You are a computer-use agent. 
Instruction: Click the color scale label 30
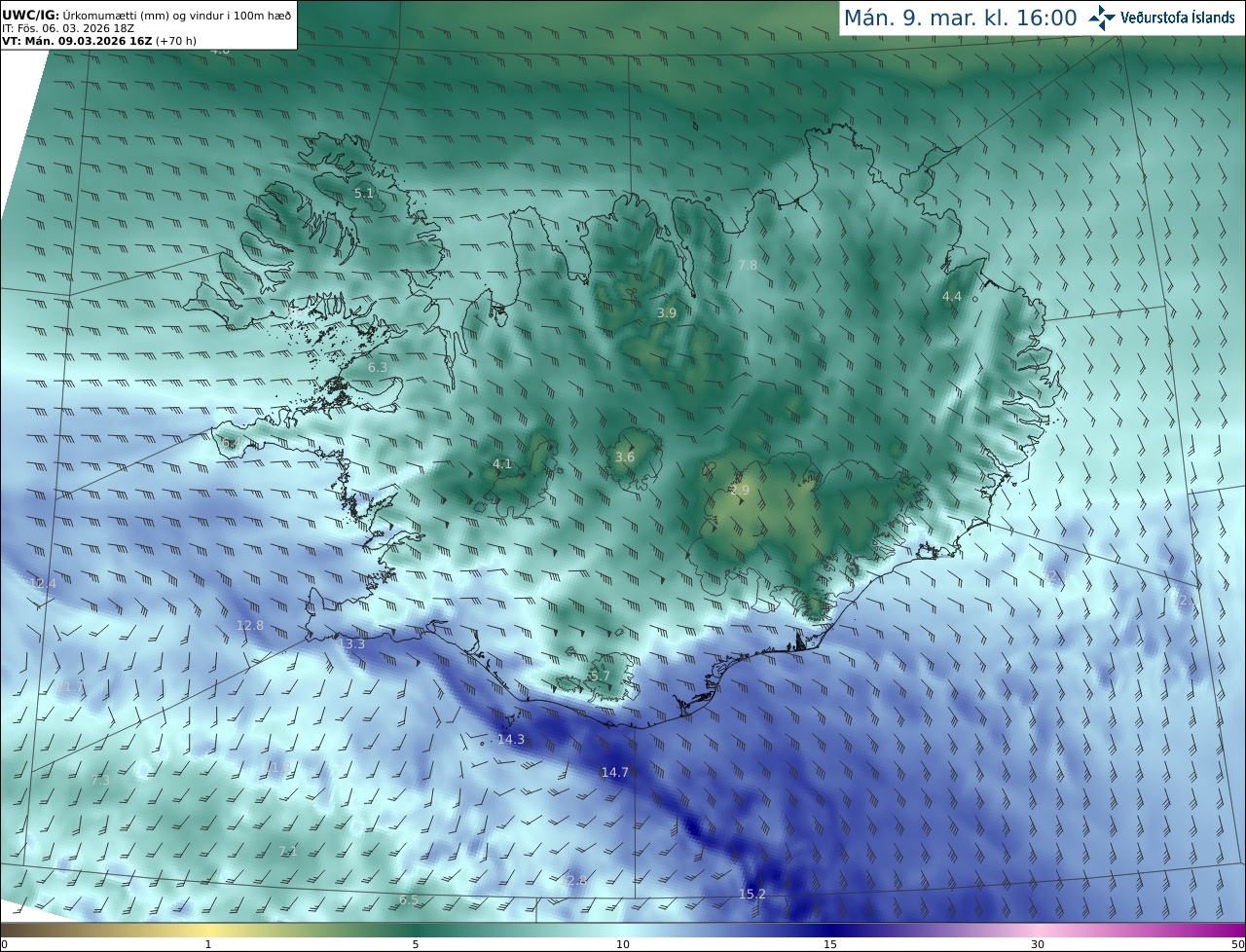coord(1038,944)
